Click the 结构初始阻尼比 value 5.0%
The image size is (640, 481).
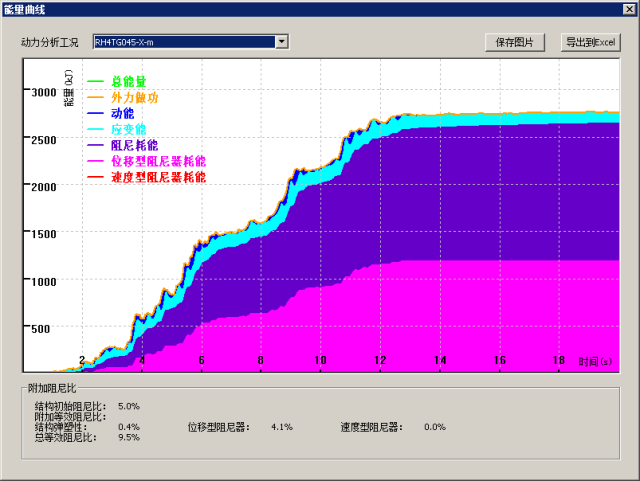point(129,406)
